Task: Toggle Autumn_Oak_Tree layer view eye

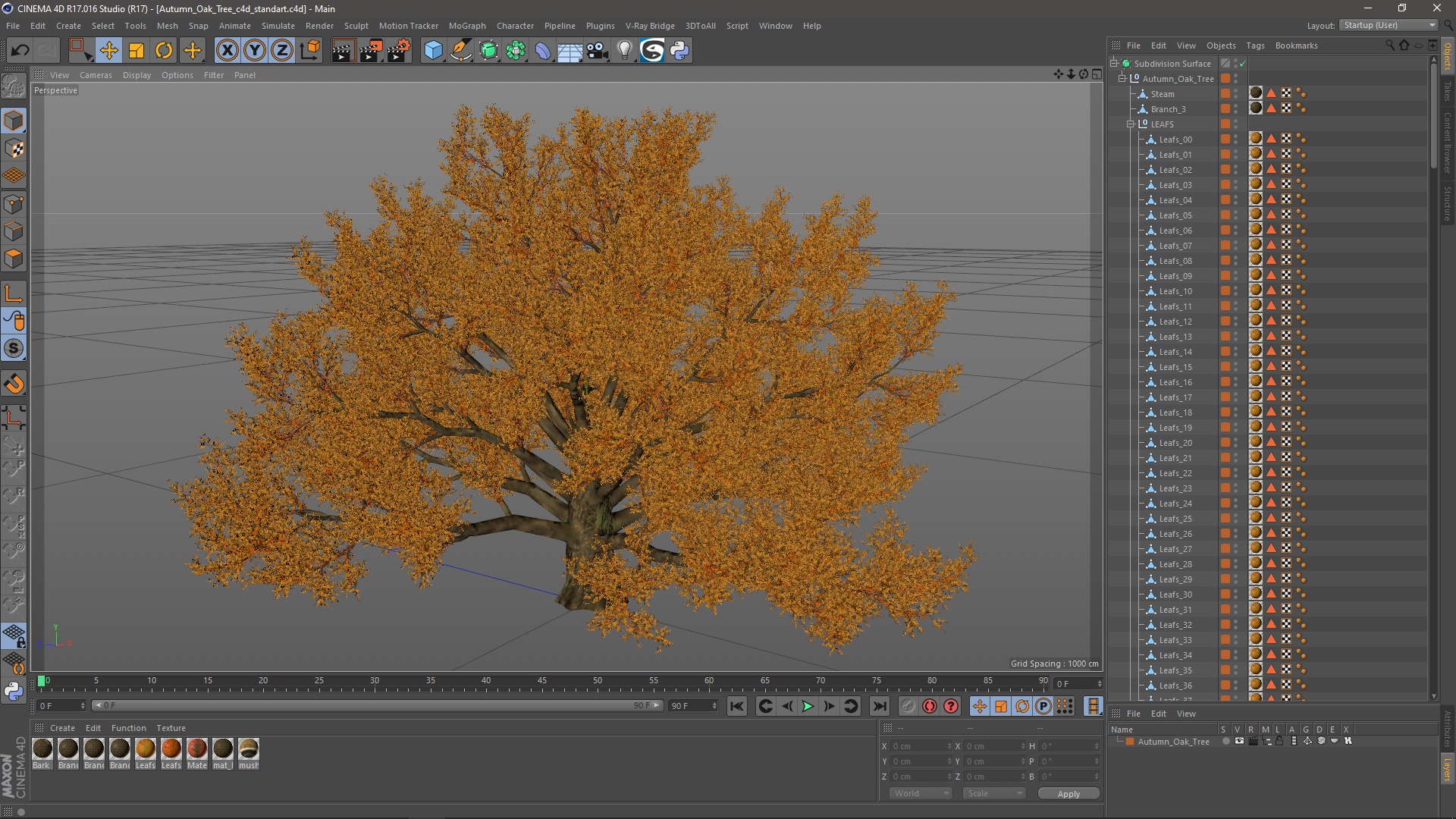Action: pos(1239,742)
